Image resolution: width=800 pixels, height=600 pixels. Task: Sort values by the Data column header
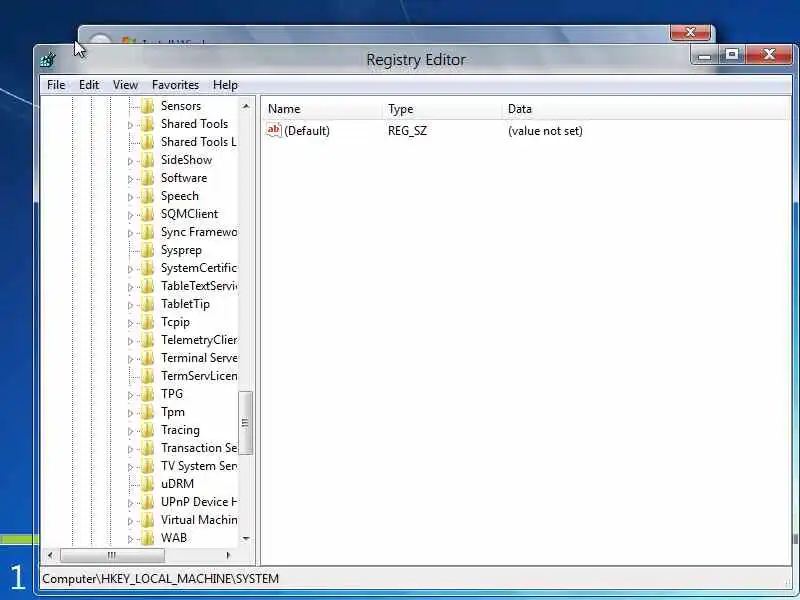[646, 109]
